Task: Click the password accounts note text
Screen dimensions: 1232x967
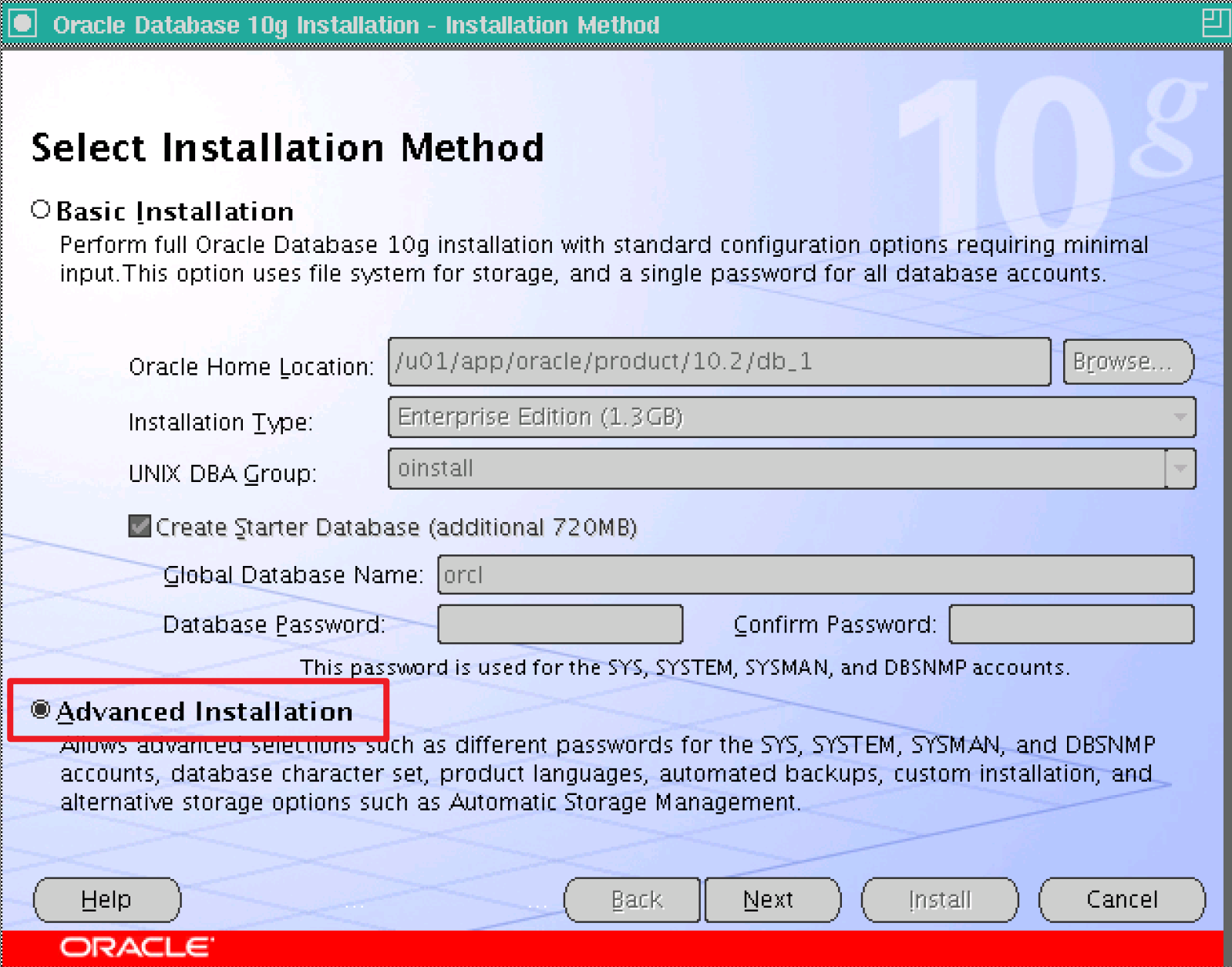Action: (685, 667)
